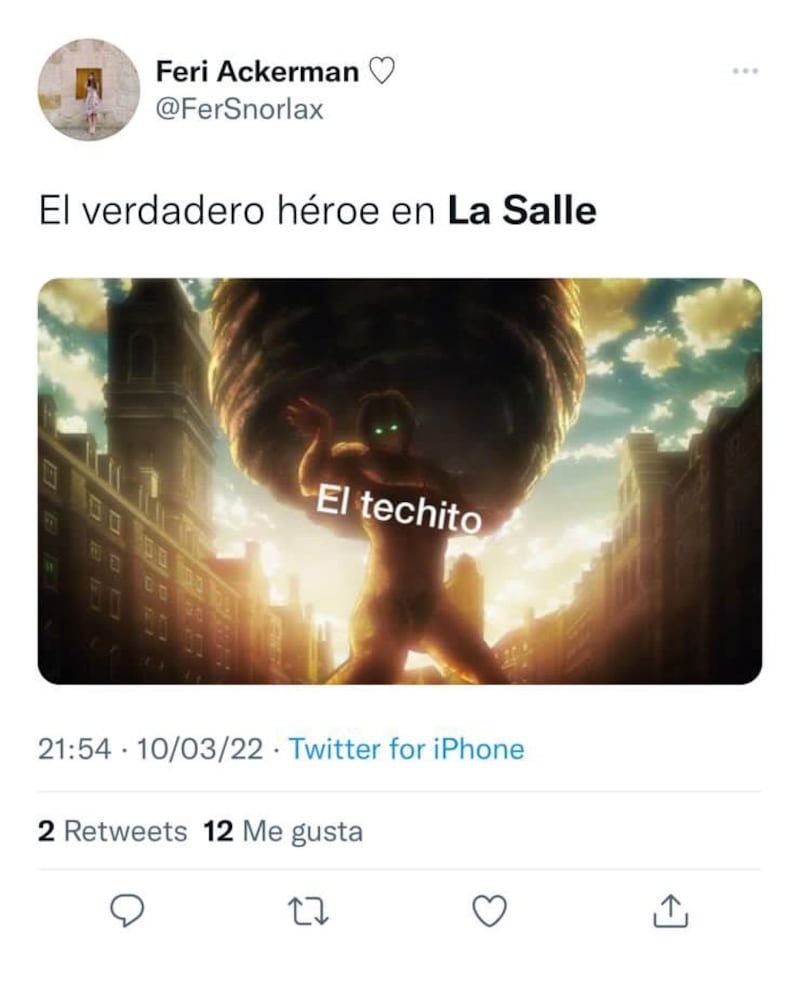This screenshot has height=981, width=800.
Task: Tap the retweet arrows icon
Action: [x=308, y=912]
